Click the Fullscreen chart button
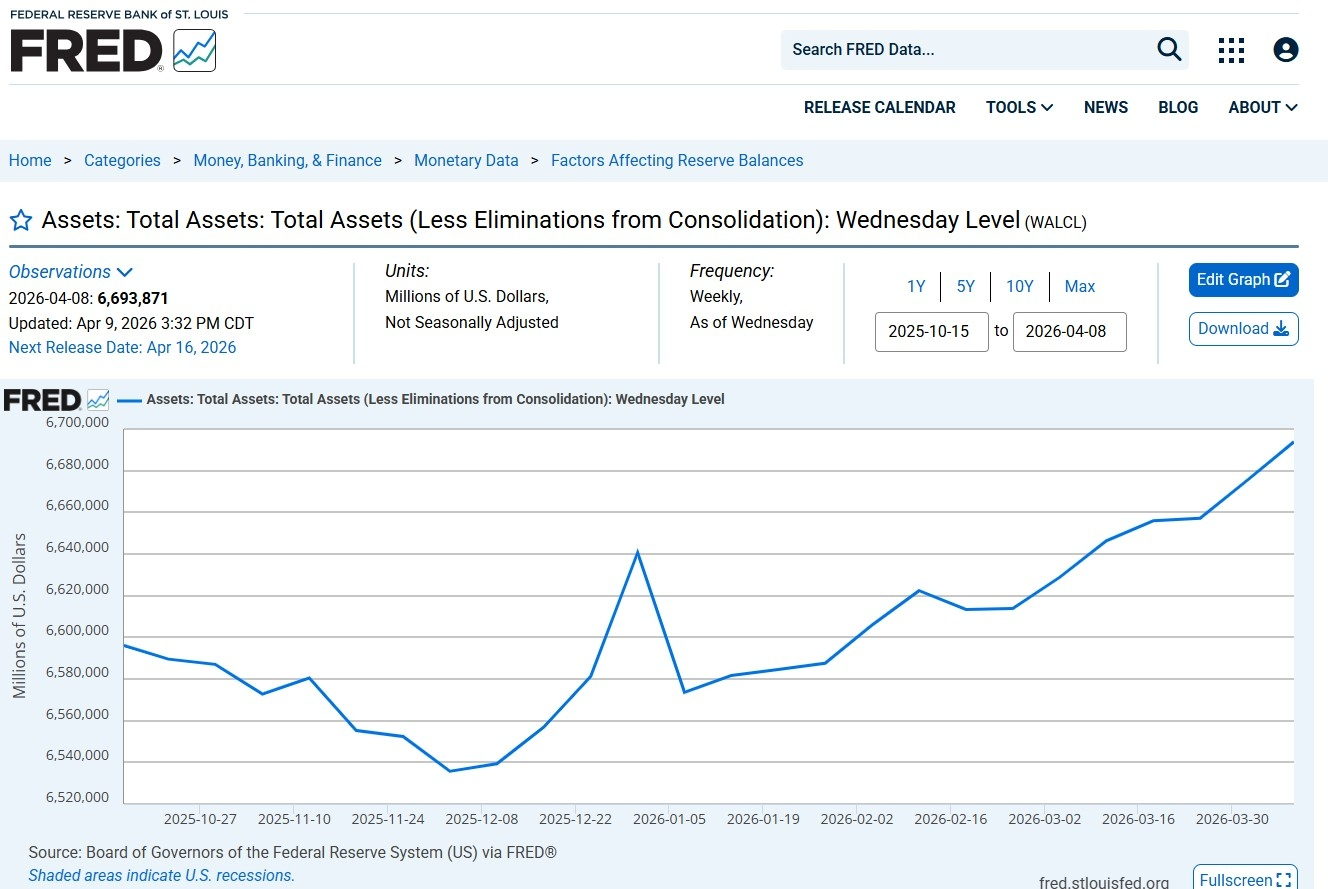This screenshot has height=889, width=1328. pos(1245,879)
